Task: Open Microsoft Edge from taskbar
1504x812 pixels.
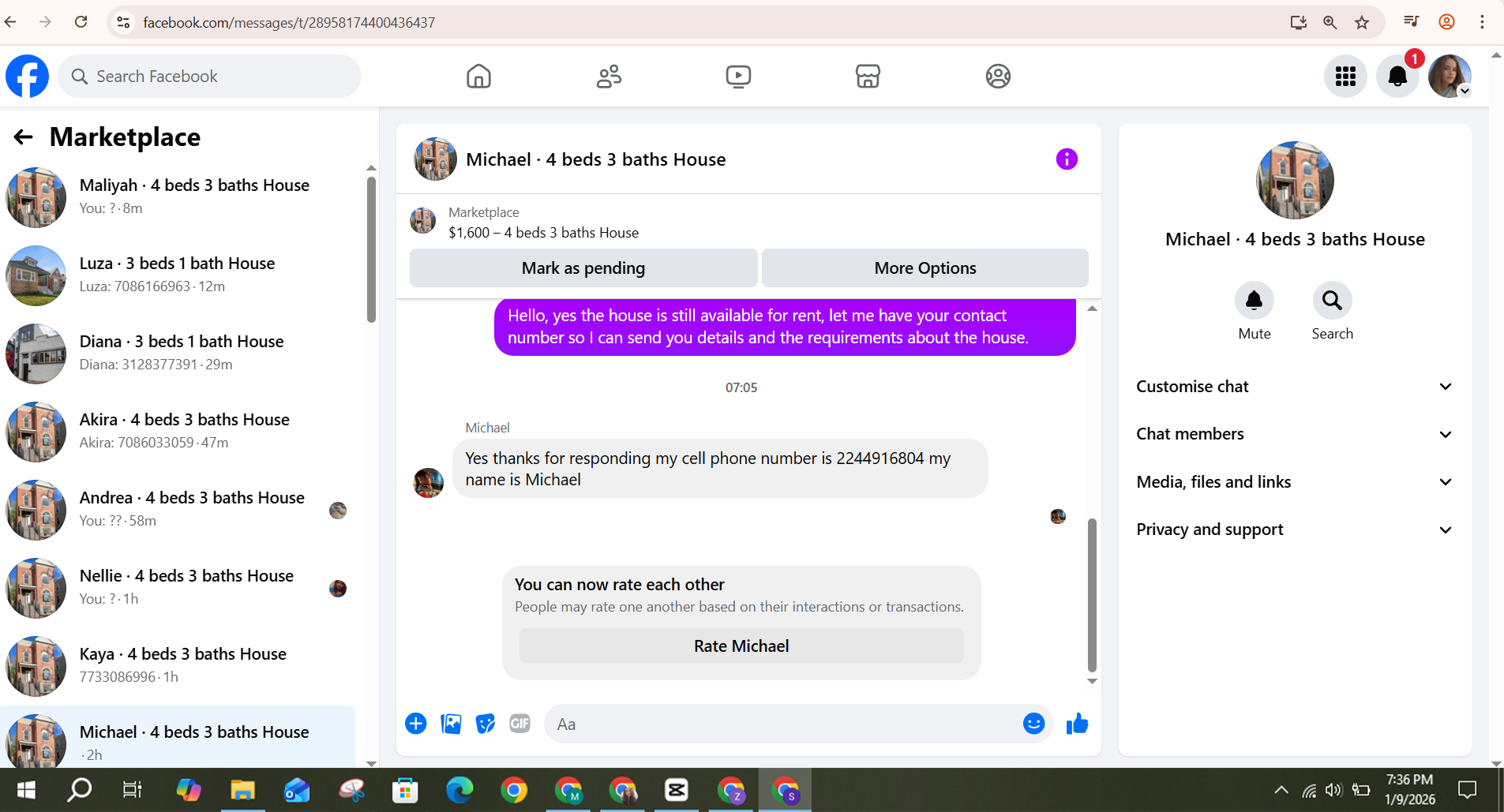Action: (x=459, y=790)
